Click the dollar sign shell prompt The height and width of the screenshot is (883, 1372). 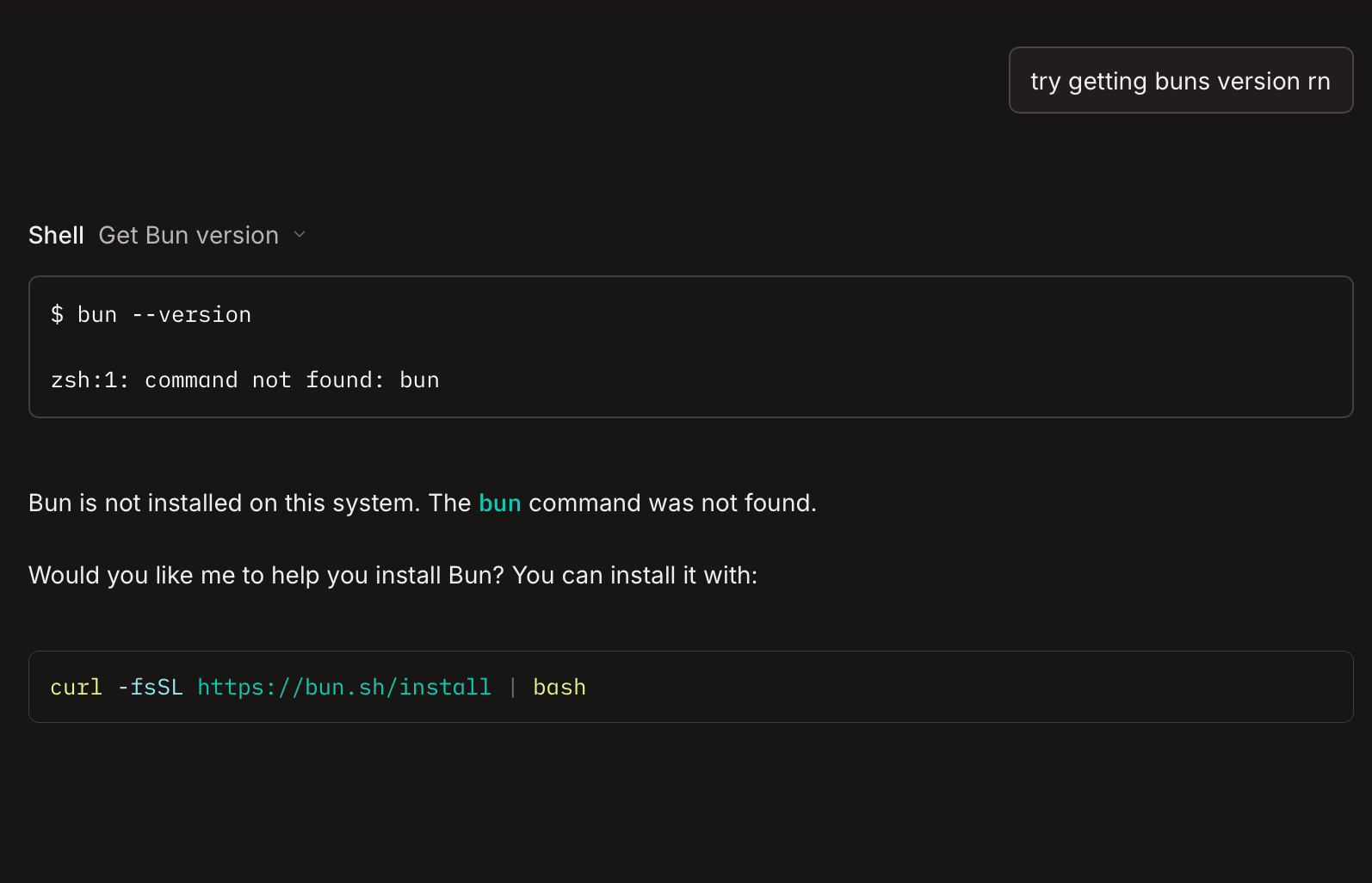[57, 315]
